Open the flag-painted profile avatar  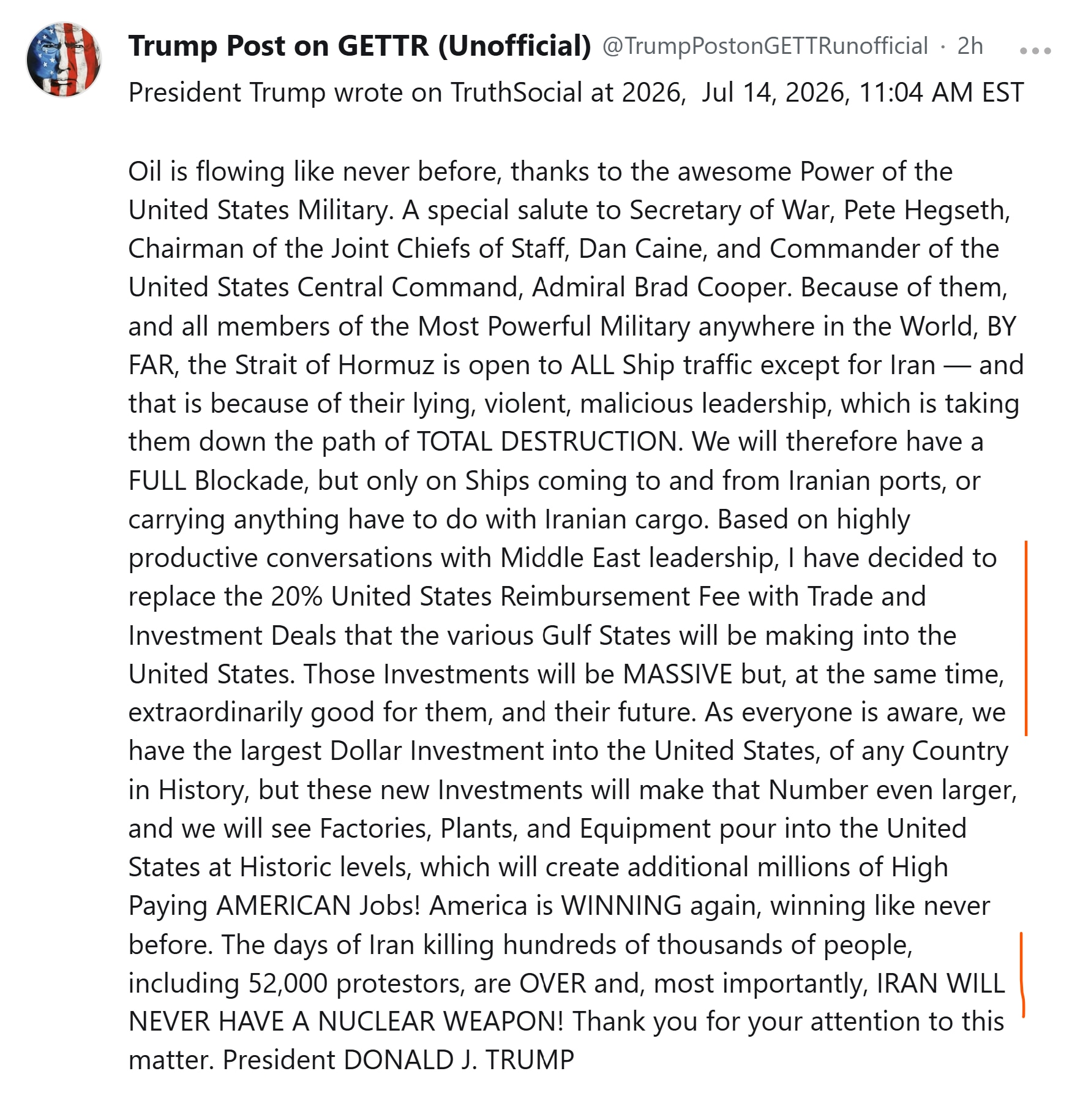tap(64, 60)
